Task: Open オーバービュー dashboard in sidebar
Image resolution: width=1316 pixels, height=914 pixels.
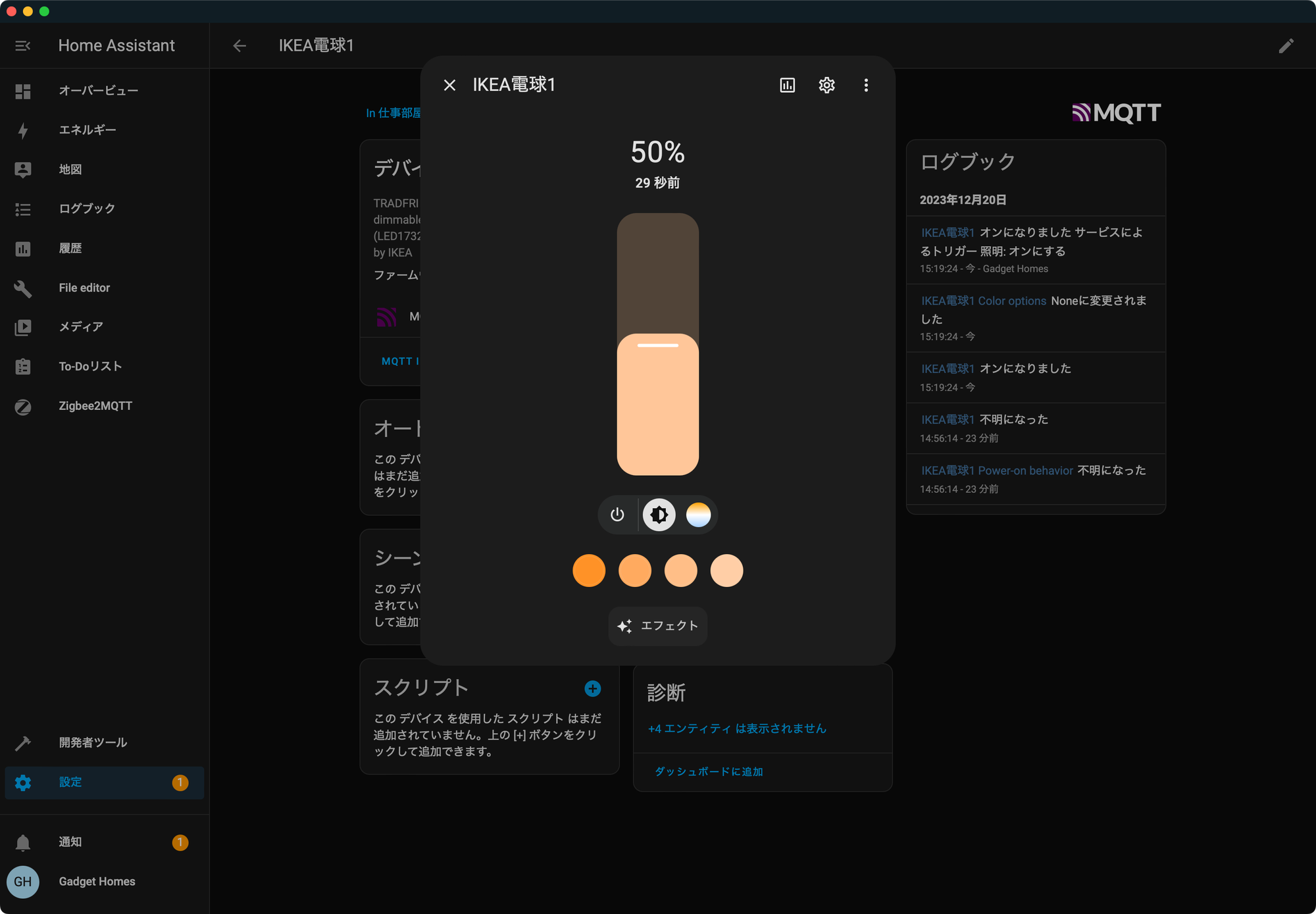Action: (x=105, y=91)
